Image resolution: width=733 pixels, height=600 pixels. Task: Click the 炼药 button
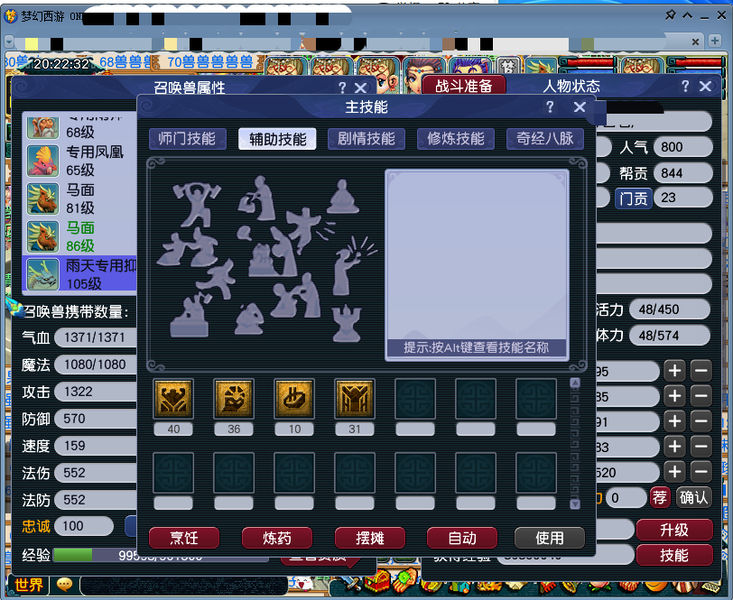pyautogui.click(x=277, y=538)
